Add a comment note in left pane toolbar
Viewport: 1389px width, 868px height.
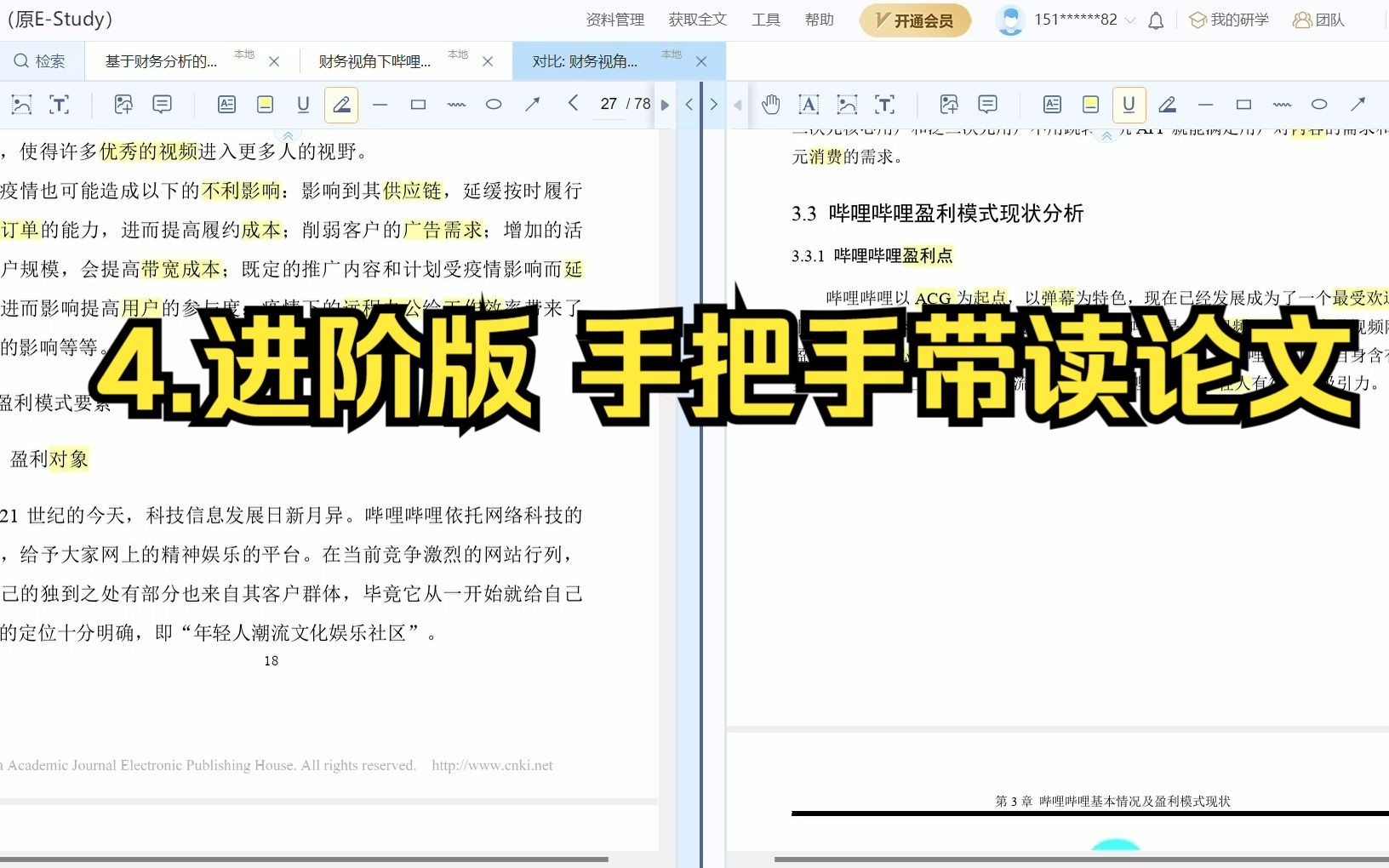(162, 105)
